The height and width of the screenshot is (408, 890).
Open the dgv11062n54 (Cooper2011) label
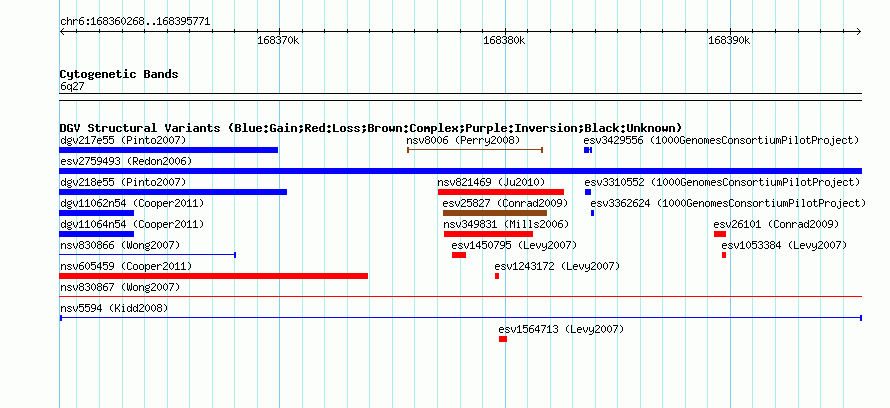(132, 203)
